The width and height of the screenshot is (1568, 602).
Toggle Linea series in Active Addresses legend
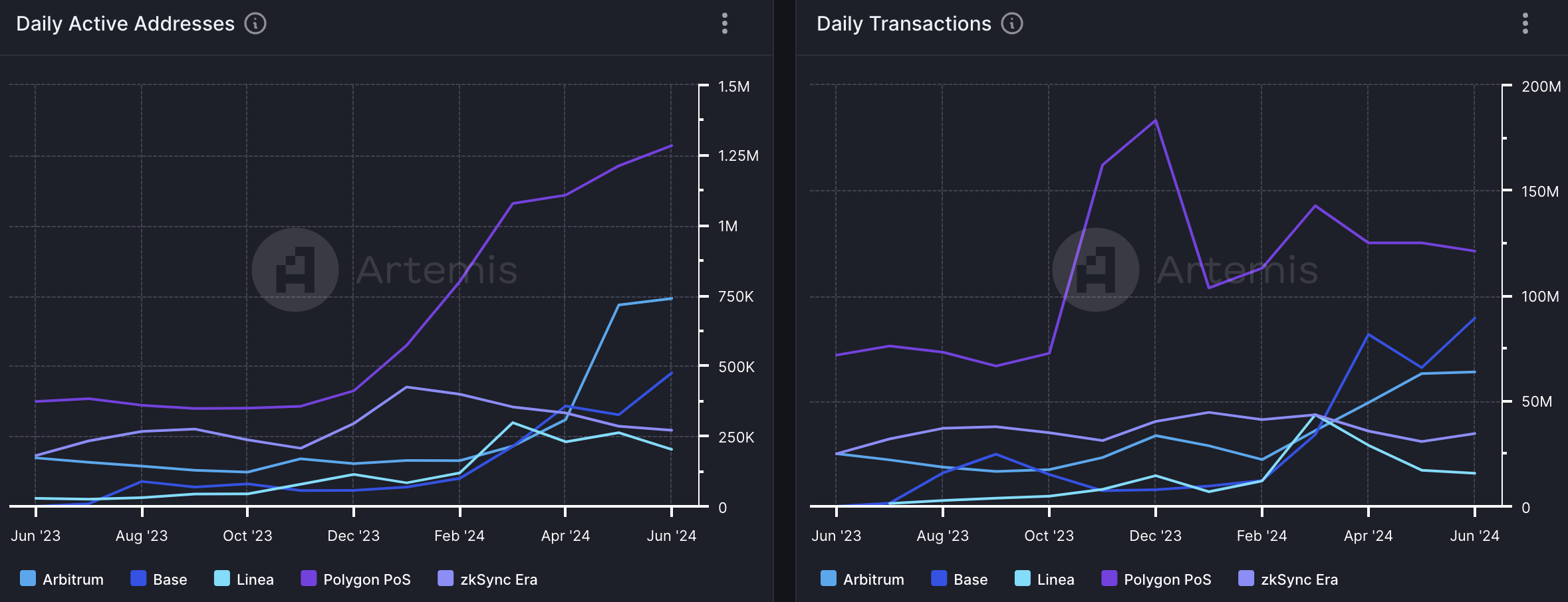[244, 579]
